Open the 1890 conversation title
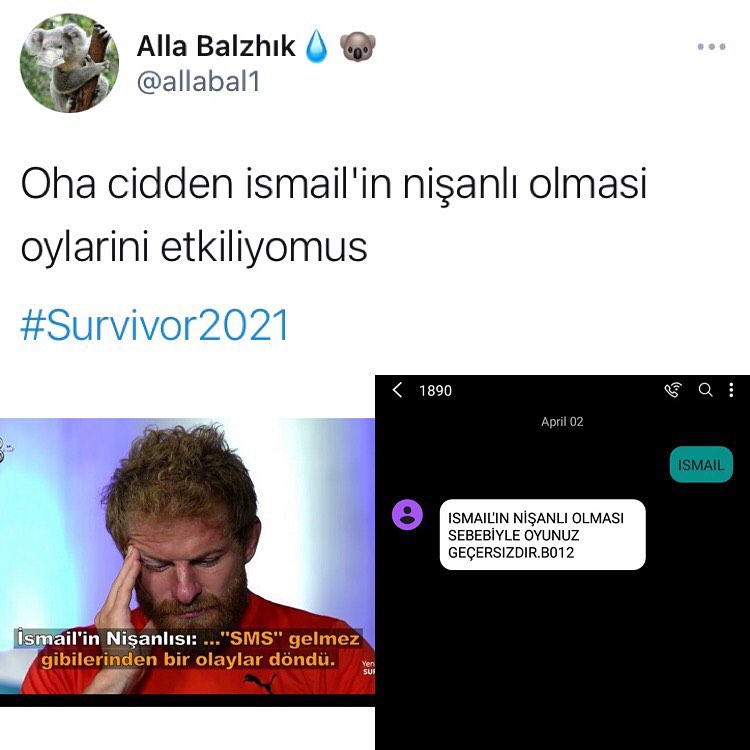 [x=435, y=391]
